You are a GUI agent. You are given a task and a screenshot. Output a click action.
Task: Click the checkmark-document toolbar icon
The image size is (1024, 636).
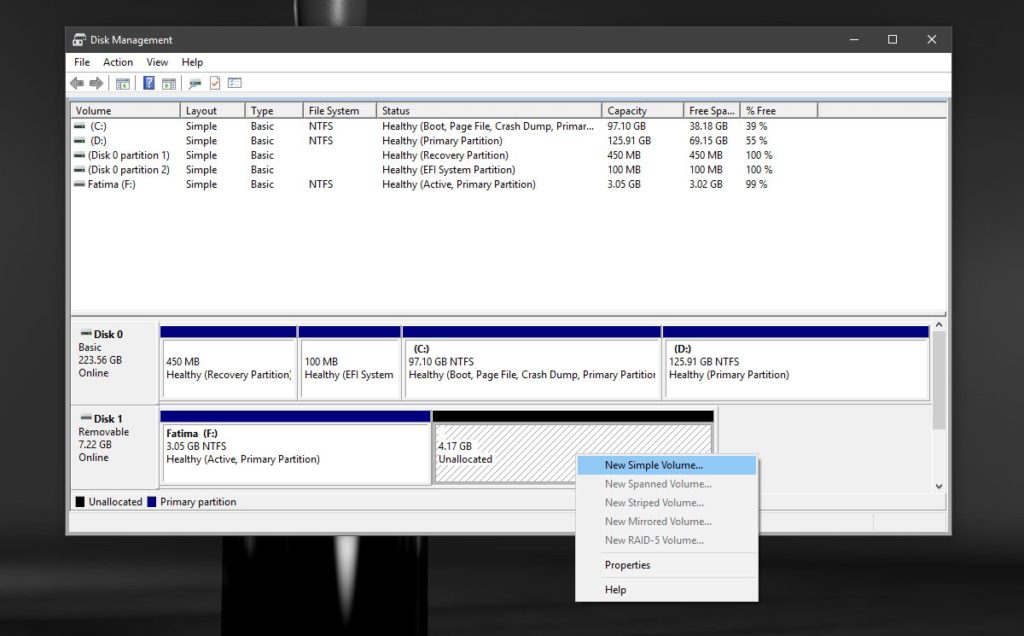(x=214, y=83)
